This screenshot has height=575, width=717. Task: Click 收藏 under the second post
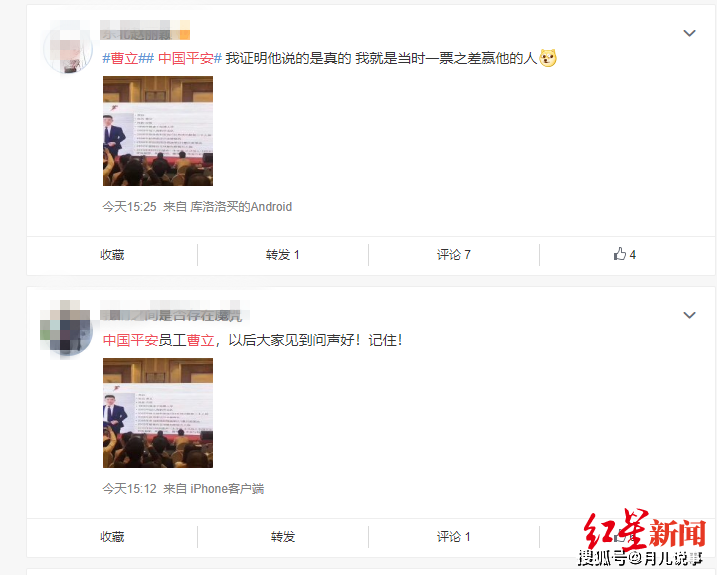coord(112,537)
